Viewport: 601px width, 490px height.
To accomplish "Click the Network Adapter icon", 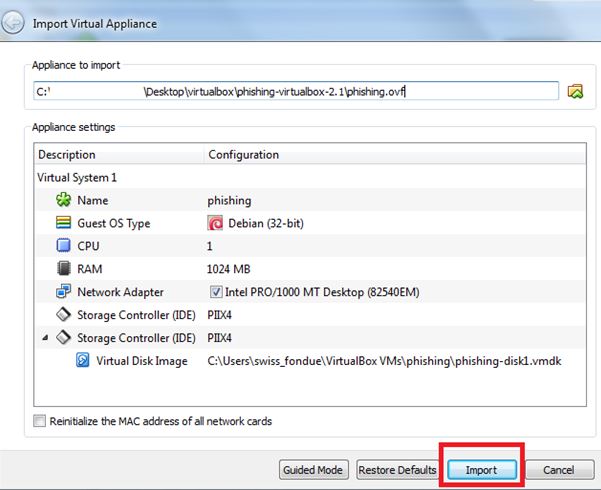I will point(63,291).
